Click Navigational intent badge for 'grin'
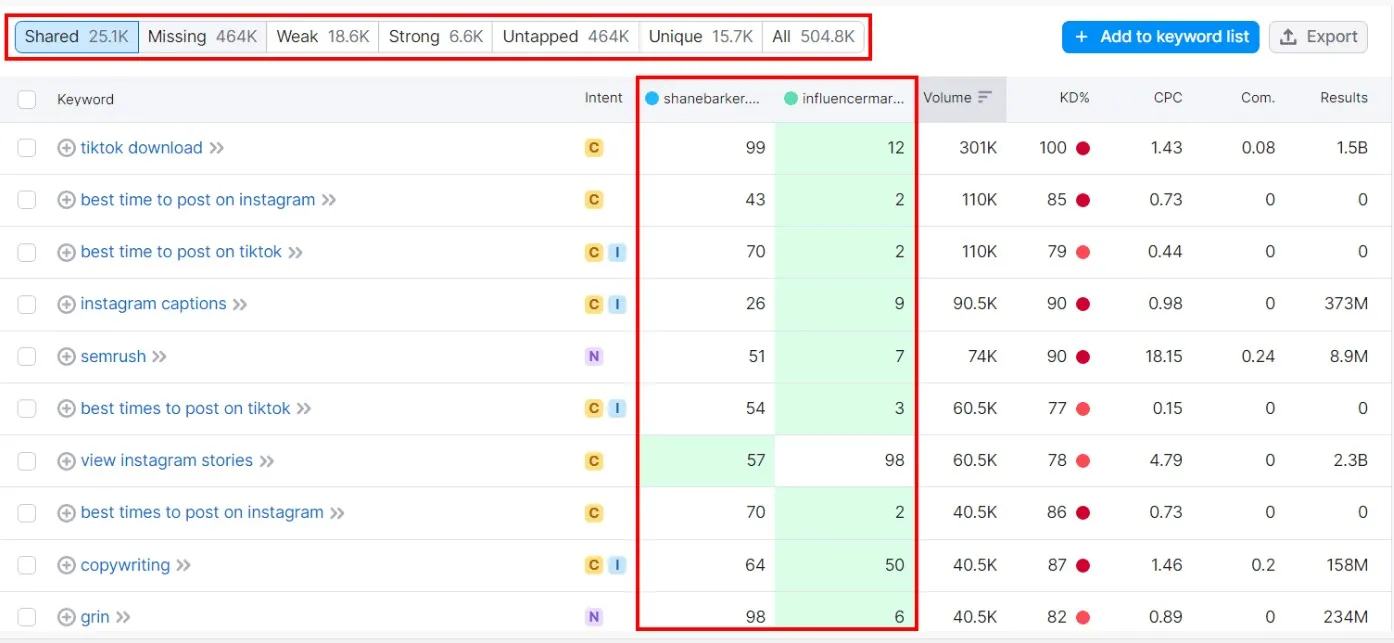 [x=594, y=617]
